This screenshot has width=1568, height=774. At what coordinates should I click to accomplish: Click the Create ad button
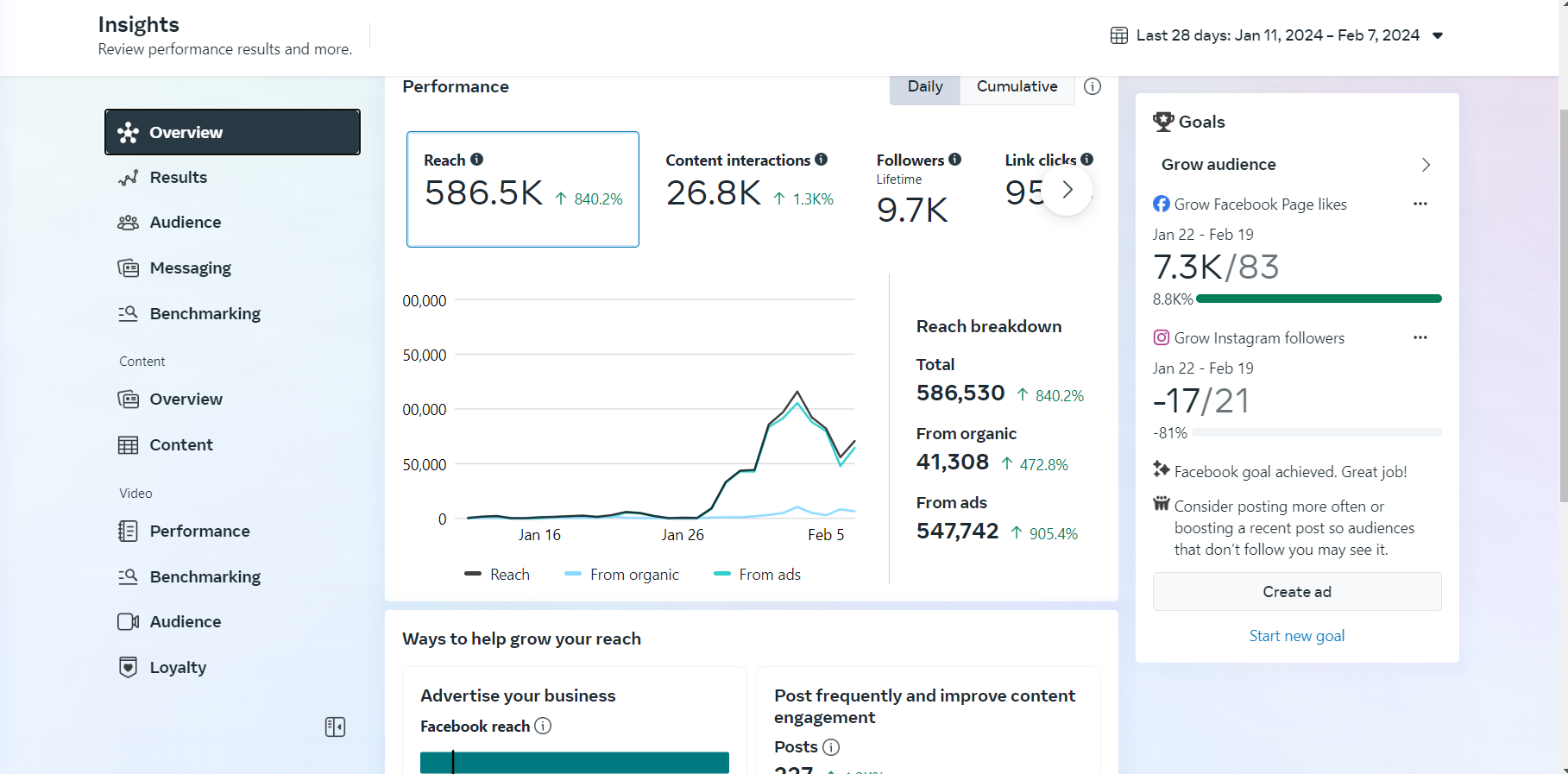pyautogui.click(x=1296, y=592)
